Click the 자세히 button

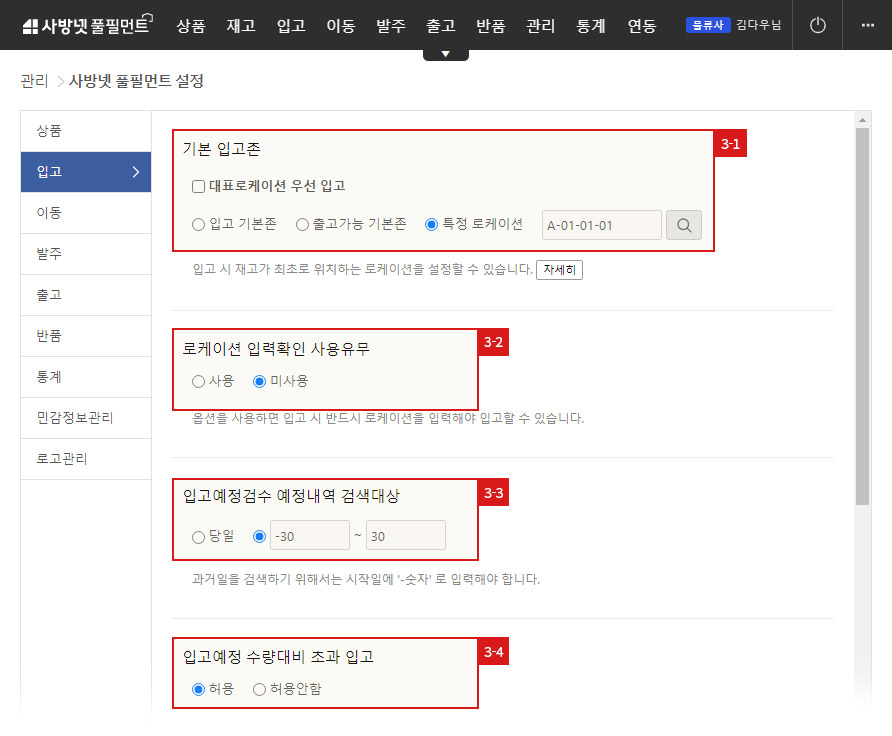pos(559,270)
